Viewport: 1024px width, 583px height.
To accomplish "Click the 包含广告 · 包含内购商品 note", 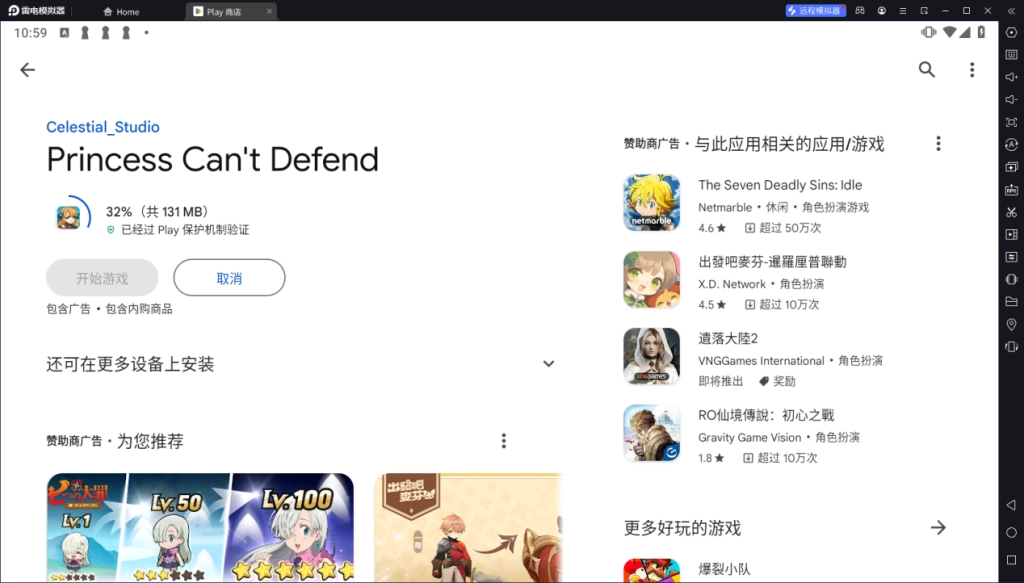I will coord(109,309).
